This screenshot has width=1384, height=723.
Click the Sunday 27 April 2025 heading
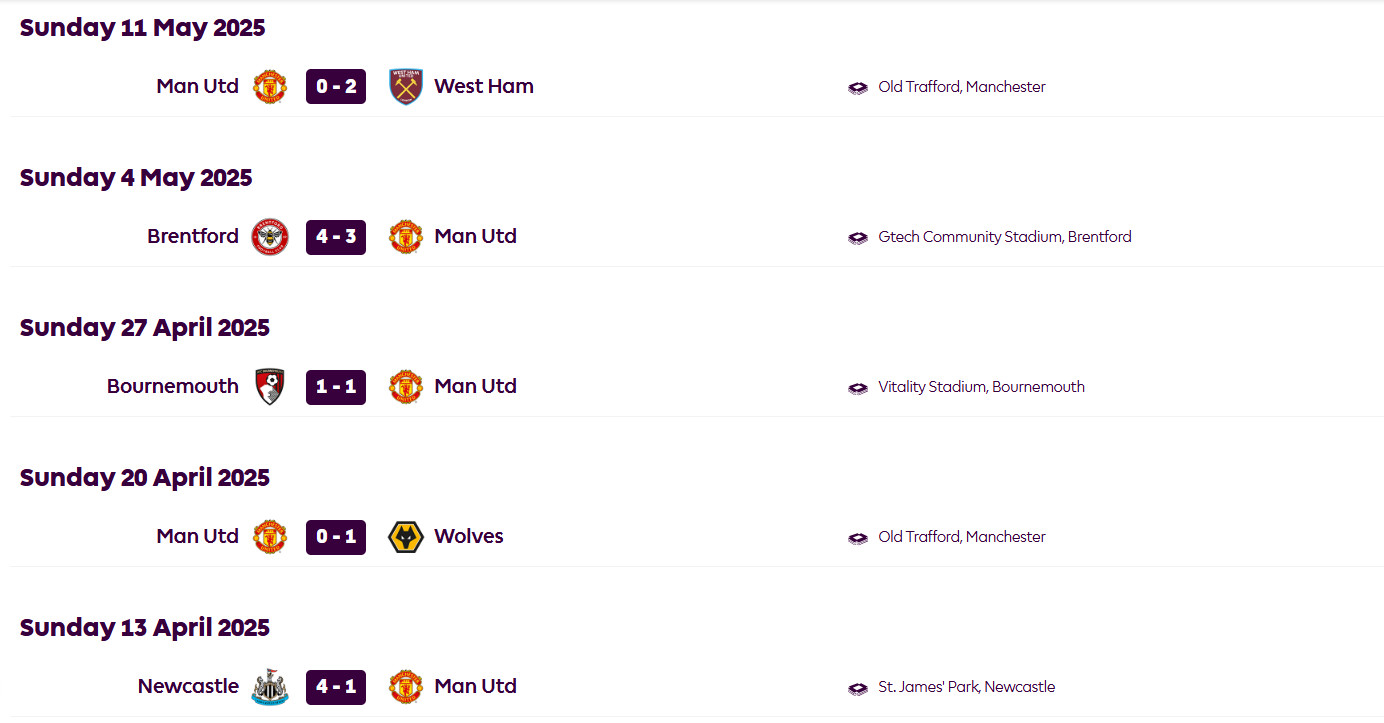(145, 328)
